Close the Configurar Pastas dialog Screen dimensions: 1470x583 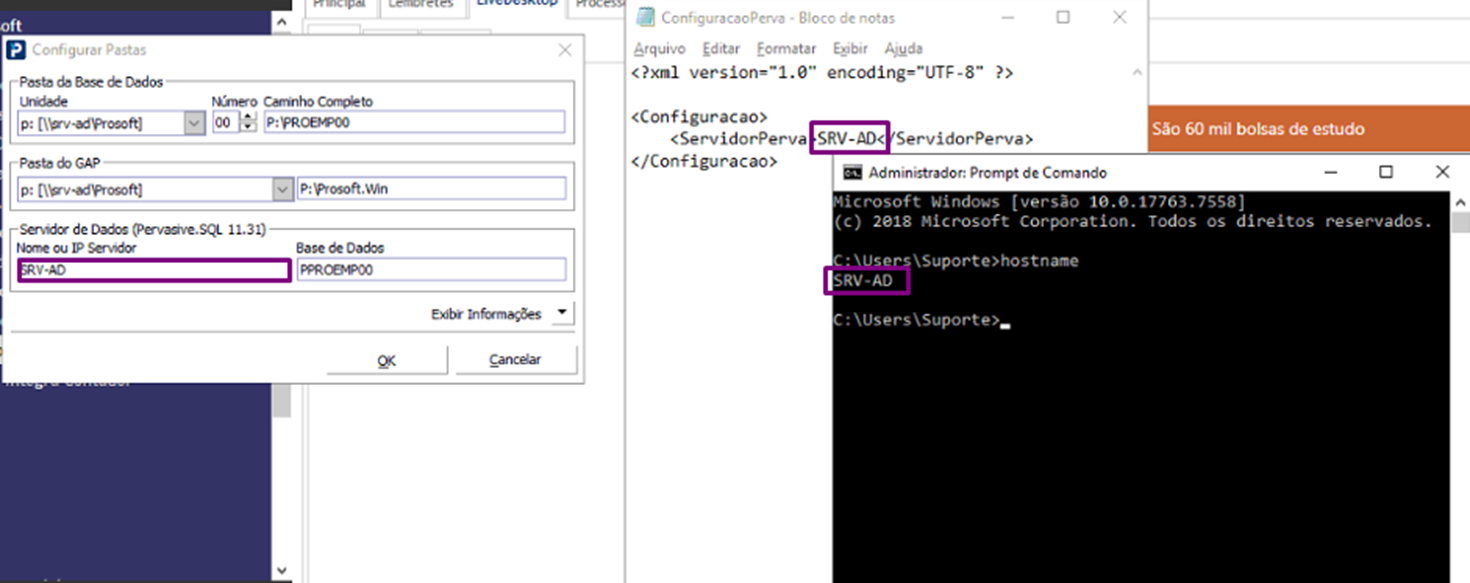565,50
